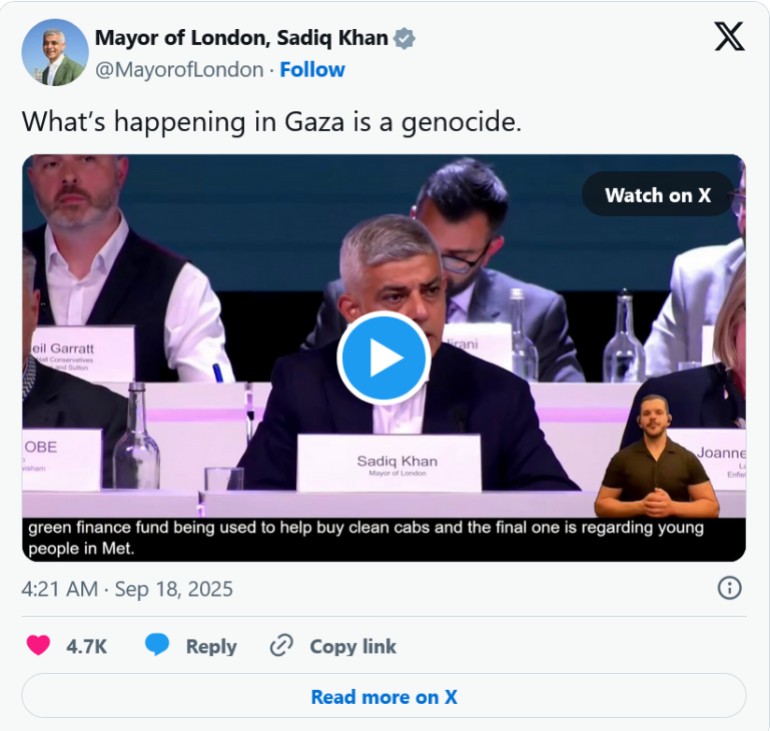Click the @MayorofLondon handle
This screenshot has height=731, width=770.
(x=179, y=69)
